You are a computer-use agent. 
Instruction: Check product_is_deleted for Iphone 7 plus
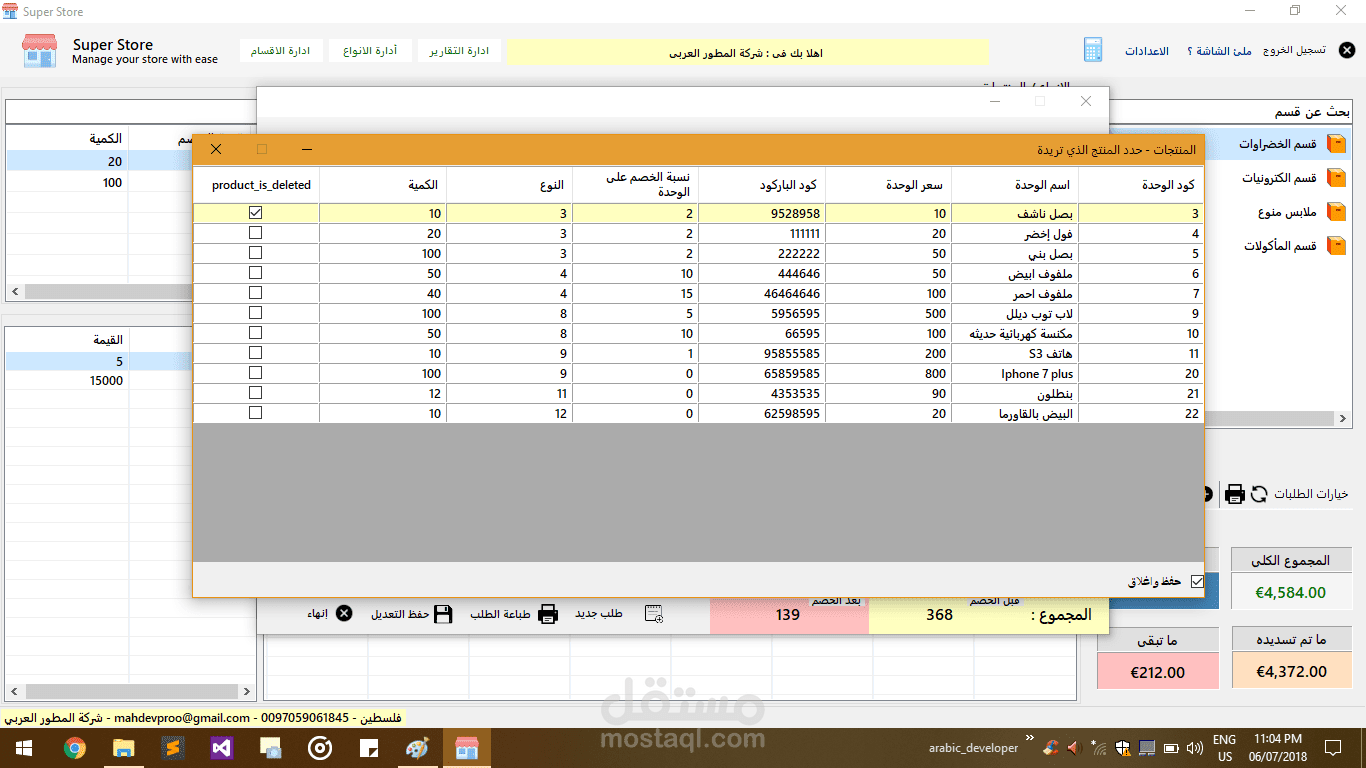(x=255, y=373)
